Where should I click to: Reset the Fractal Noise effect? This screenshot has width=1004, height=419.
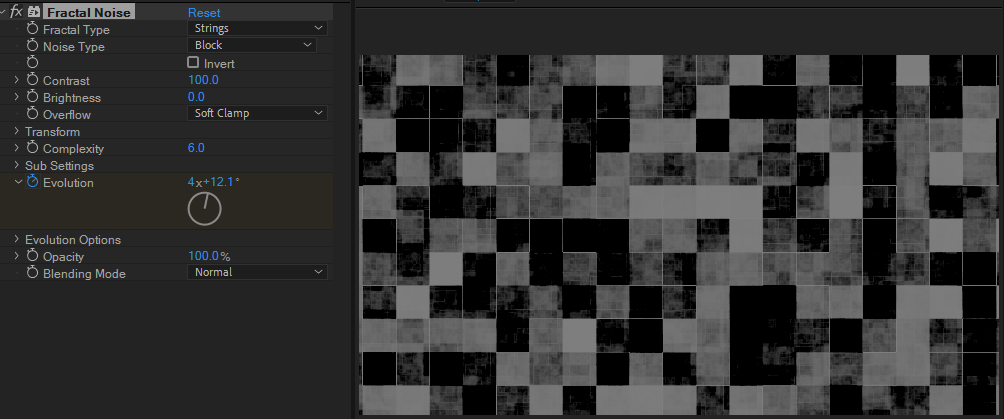[204, 12]
